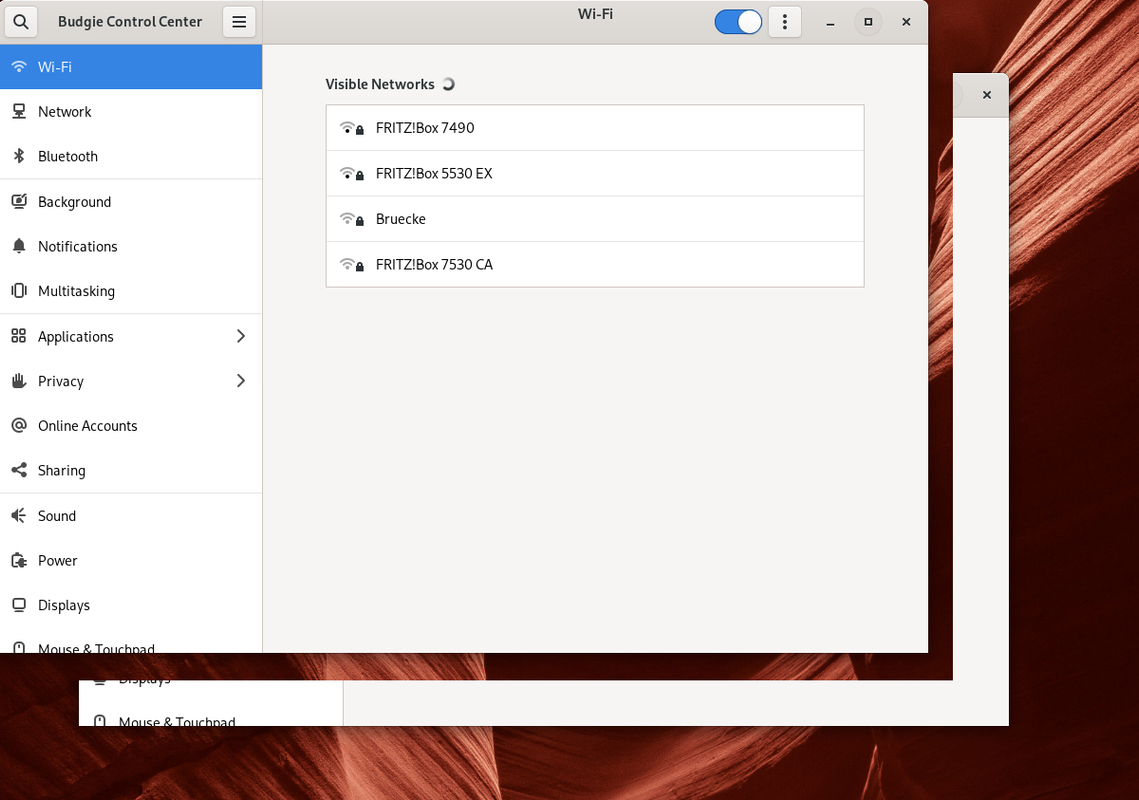Click the Visible Networks heading

[380, 84]
